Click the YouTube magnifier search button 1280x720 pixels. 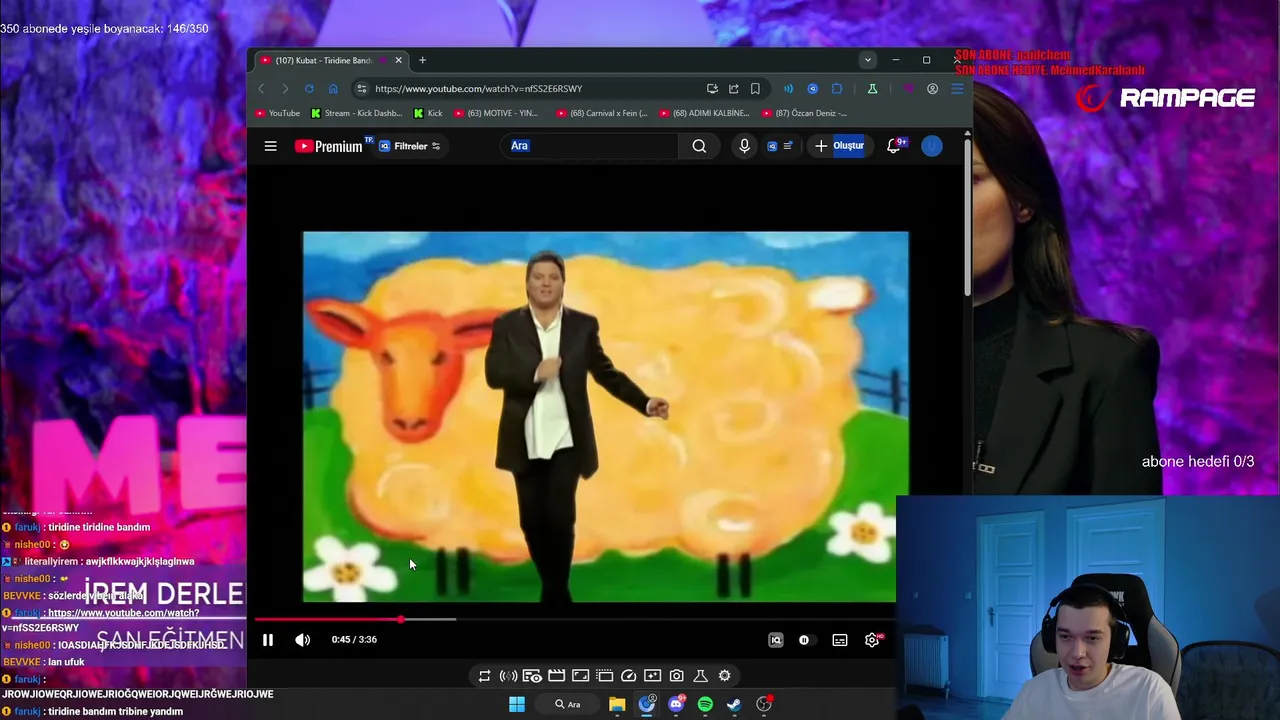tap(699, 146)
